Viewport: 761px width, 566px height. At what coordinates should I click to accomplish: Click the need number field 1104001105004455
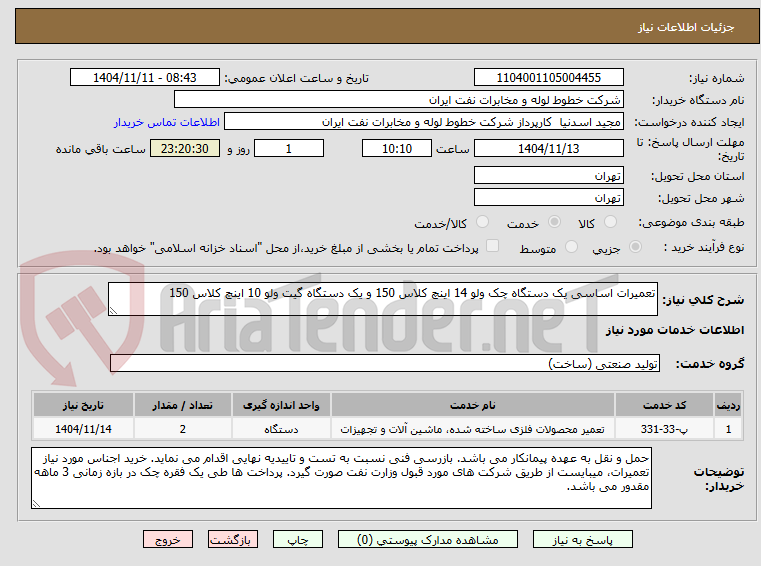[548, 78]
